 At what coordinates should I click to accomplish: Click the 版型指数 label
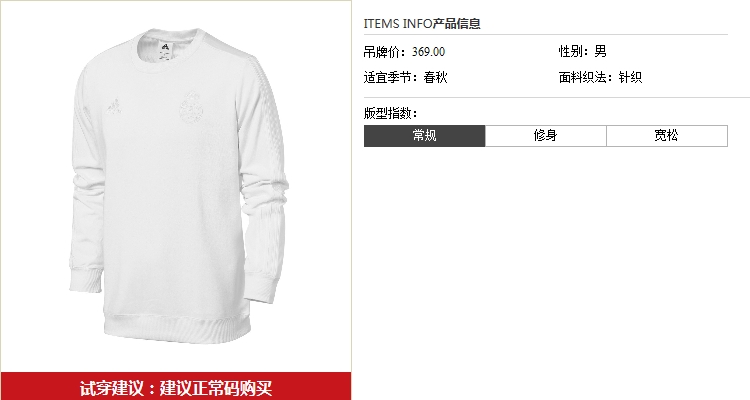point(390,113)
